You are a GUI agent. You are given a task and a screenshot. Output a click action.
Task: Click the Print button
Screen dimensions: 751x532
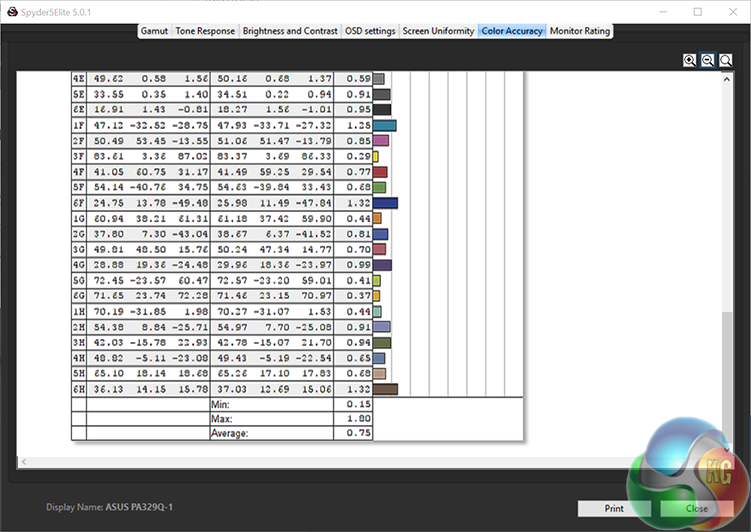pos(614,509)
